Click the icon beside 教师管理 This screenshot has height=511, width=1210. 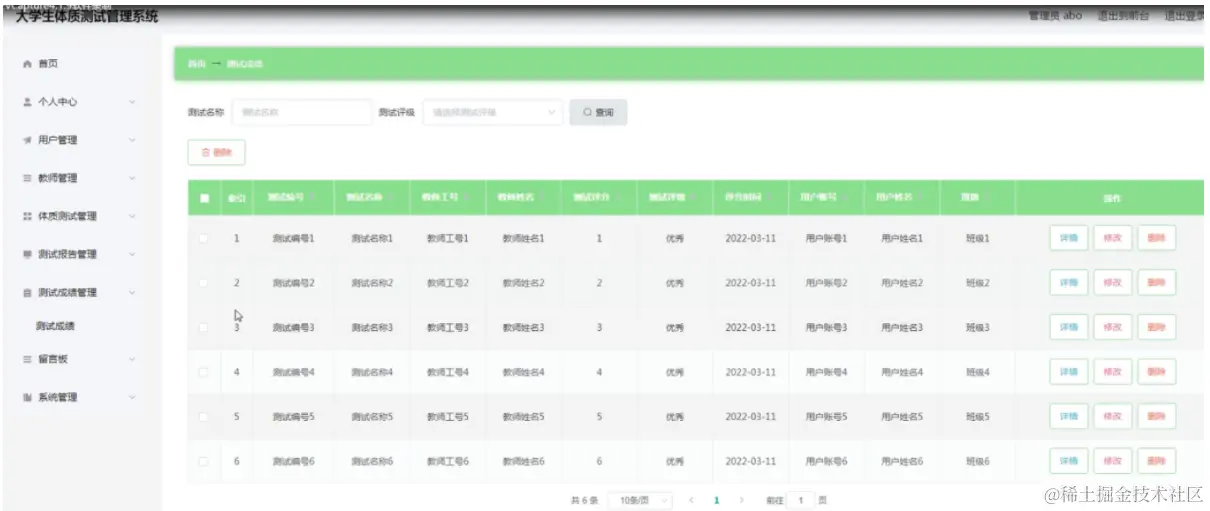pyautogui.click(x=27, y=178)
